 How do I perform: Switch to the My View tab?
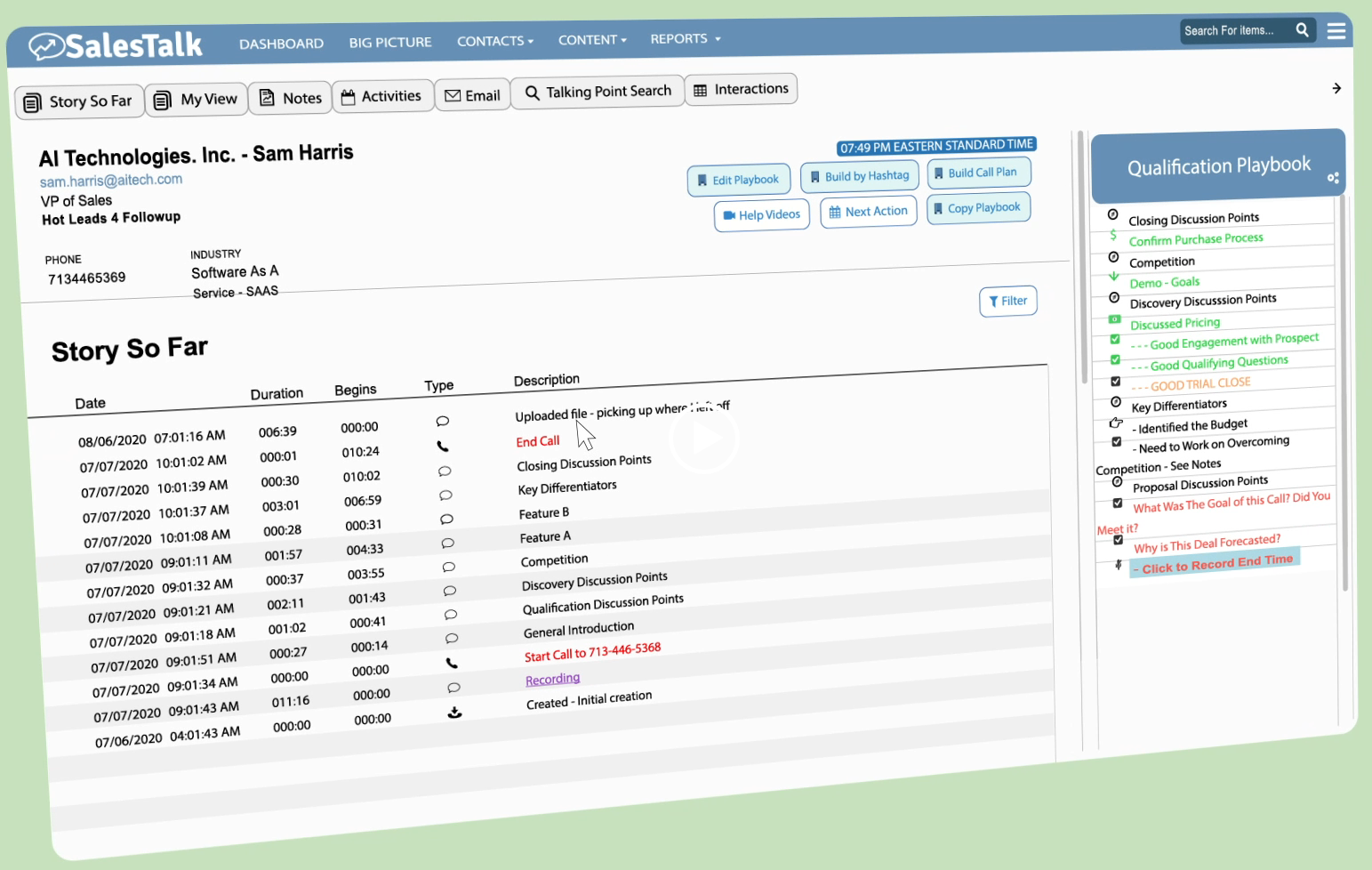(x=196, y=100)
